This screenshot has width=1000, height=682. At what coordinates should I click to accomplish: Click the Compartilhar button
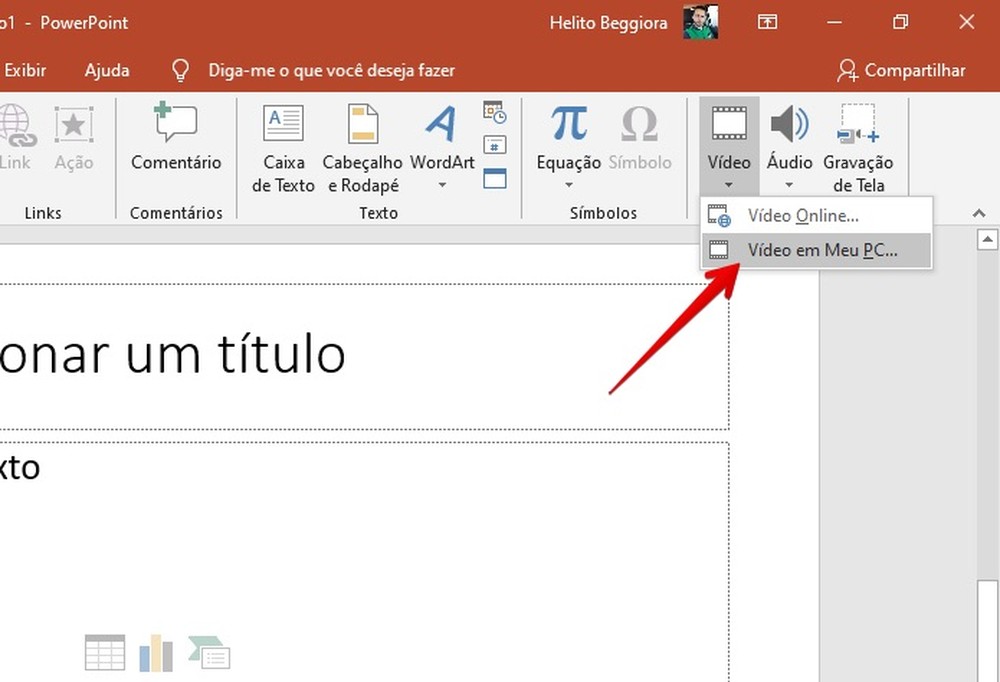(x=903, y=70)
